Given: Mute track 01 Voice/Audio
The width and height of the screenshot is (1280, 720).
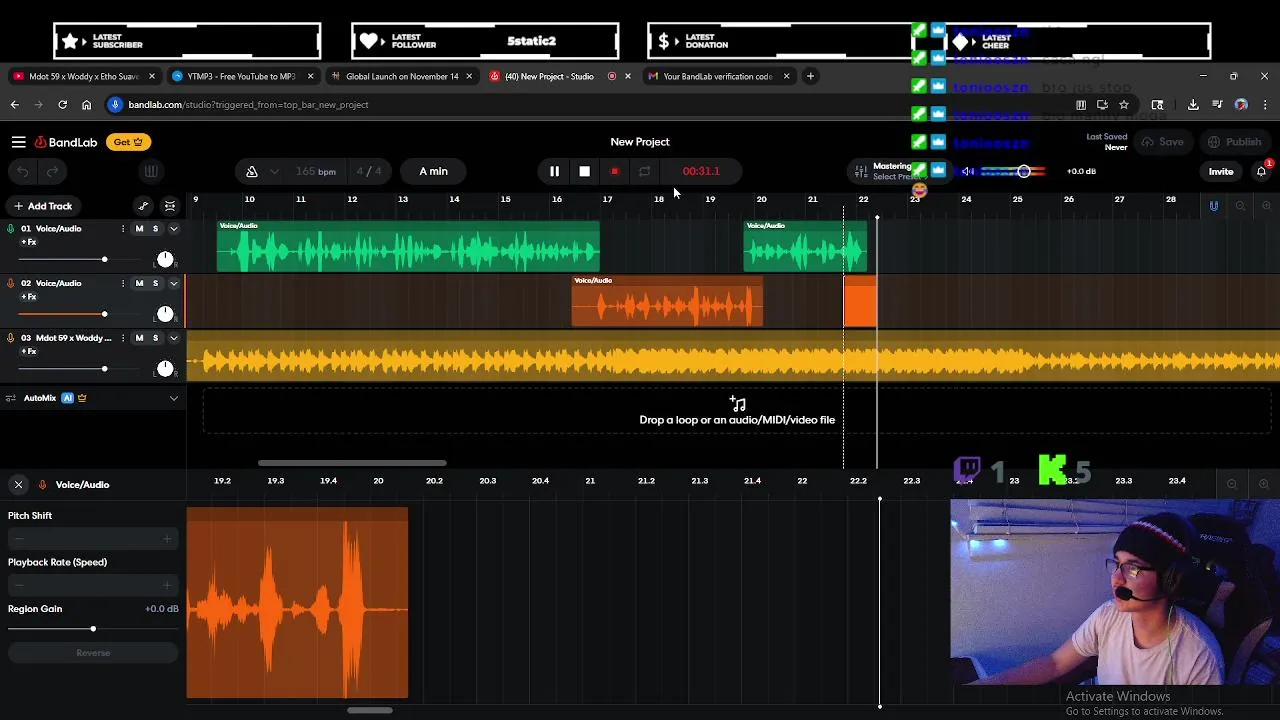Looking at the screenshot, I should [x=139, y=229].
